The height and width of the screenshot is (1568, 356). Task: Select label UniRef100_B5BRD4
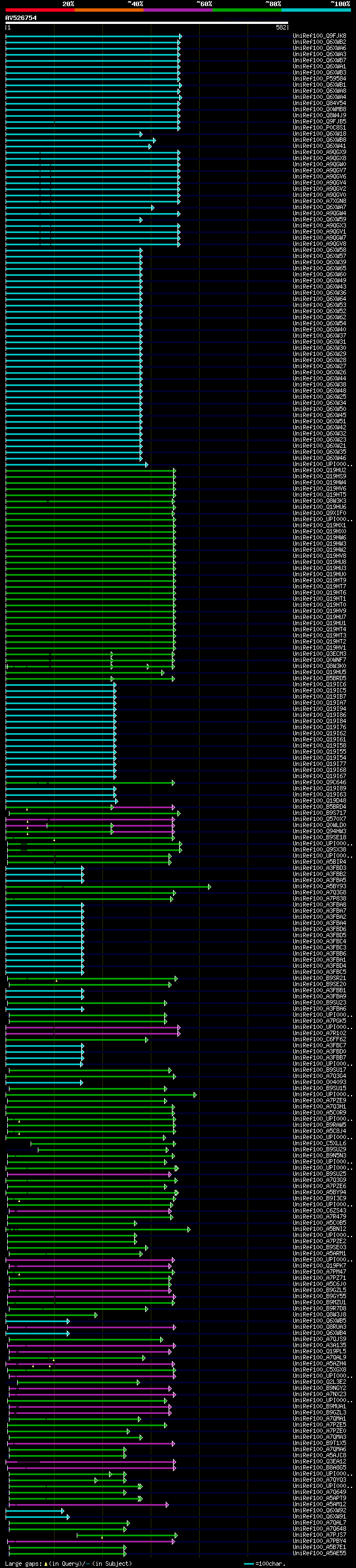[319, 807]
